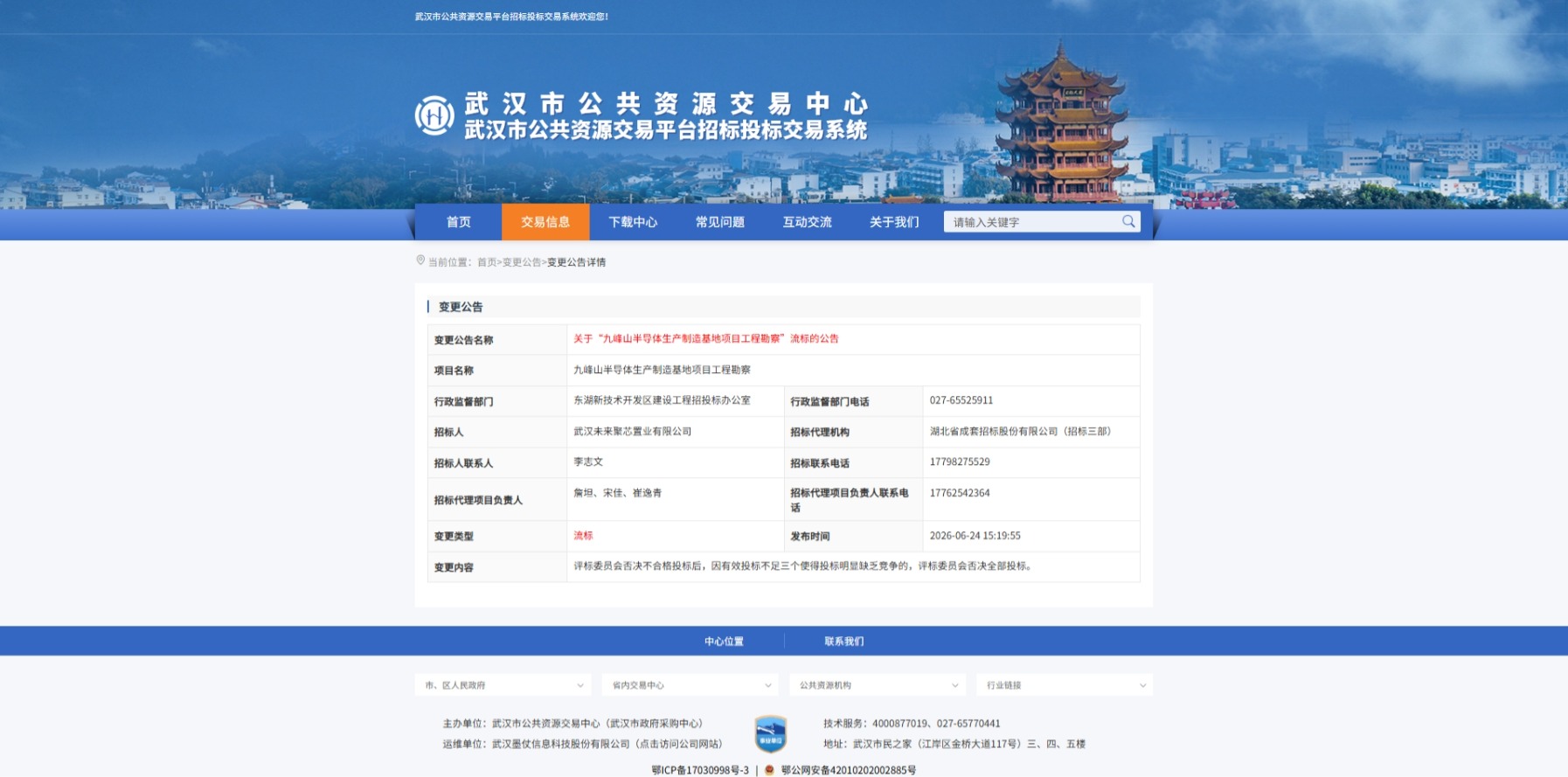
Task: Open the 市、区人民政府 dropdown
Action: pyautogui.click(x=503, y=685)
